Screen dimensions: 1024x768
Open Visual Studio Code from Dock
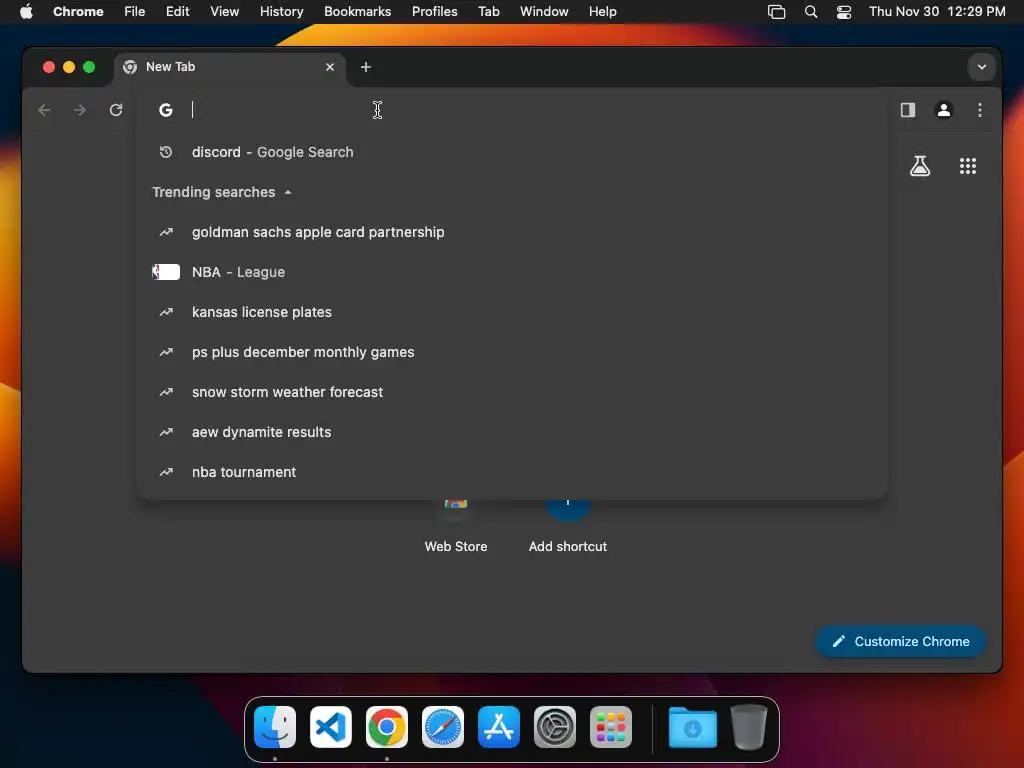pos(330,727)
